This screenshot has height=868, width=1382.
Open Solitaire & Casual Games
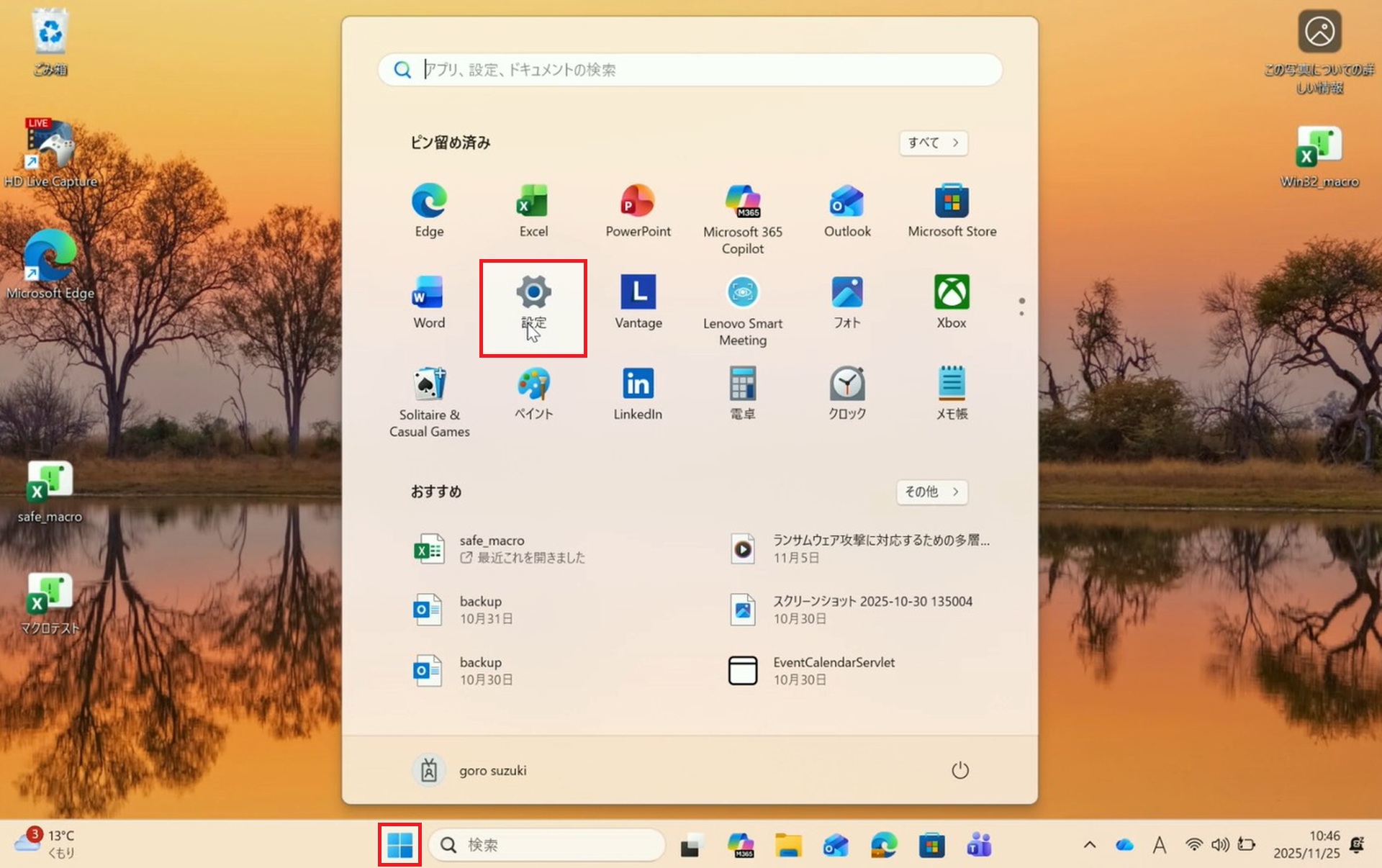(x=428, y=392)
